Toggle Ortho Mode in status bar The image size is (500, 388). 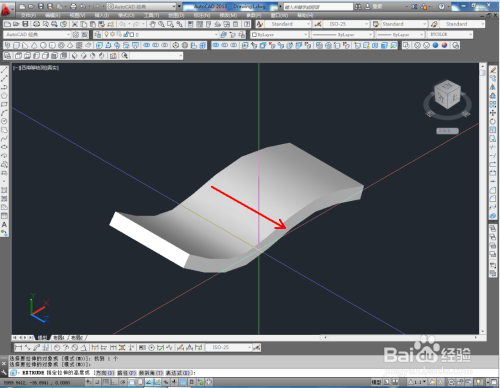[x=114, y=382]
